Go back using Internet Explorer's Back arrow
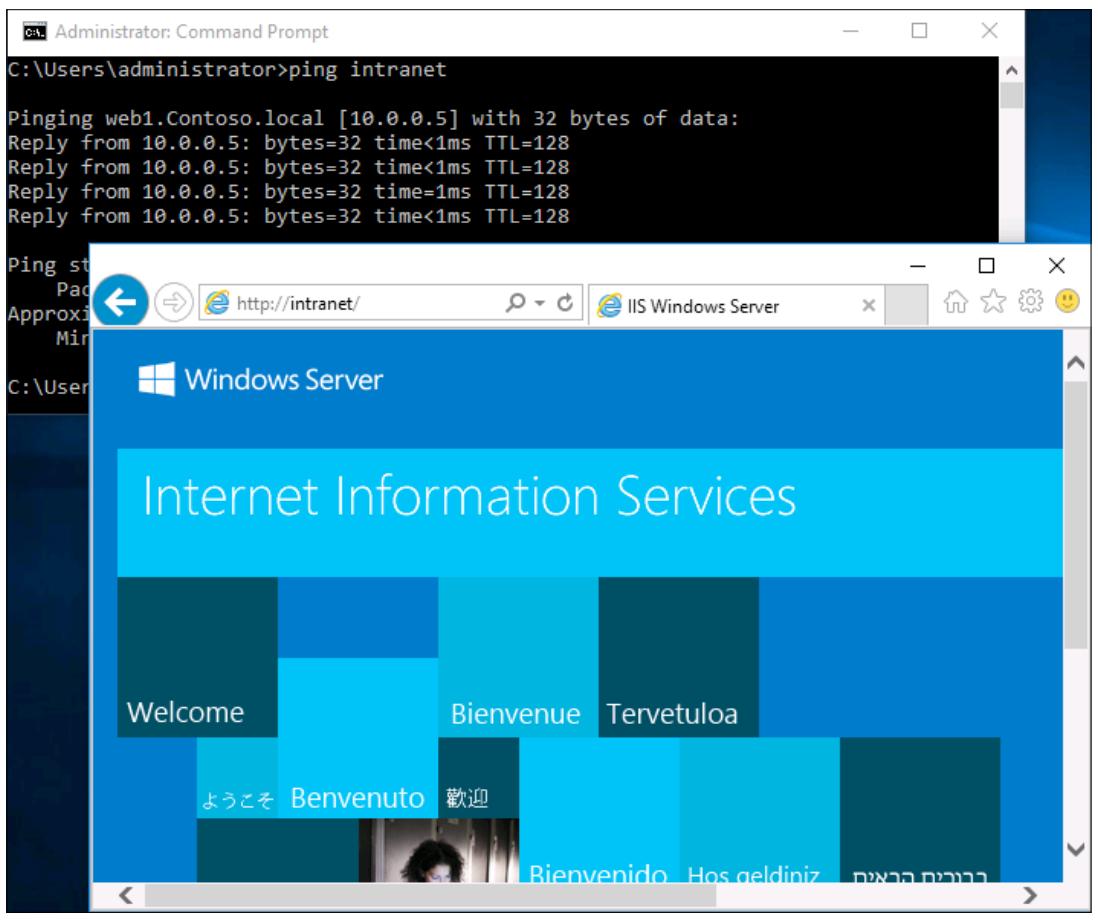The width and height of the screenshot is (1098, 922). coord(120,302)
